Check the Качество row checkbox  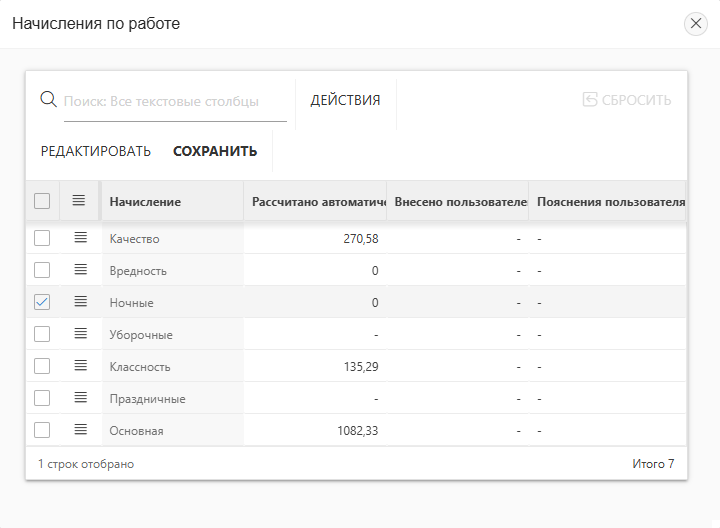42,238
